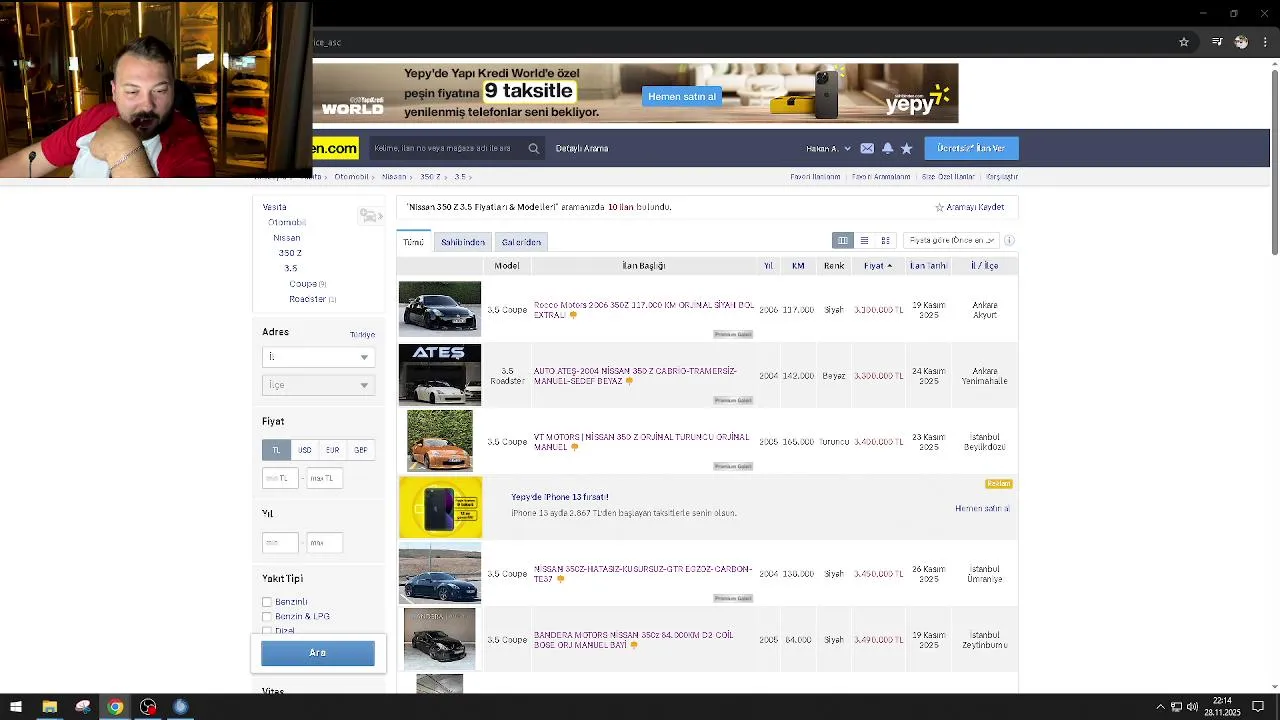Tick the Dizel fuel checkbox
This screenshot has width=1280, height=720.
point(267,631)
